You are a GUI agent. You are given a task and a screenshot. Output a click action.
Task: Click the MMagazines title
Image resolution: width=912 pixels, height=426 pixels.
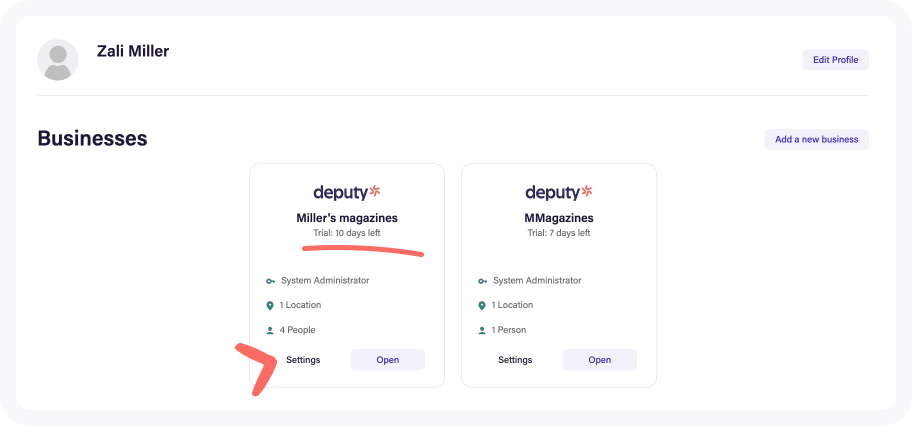pyautogui.click(x=558, y=218)
